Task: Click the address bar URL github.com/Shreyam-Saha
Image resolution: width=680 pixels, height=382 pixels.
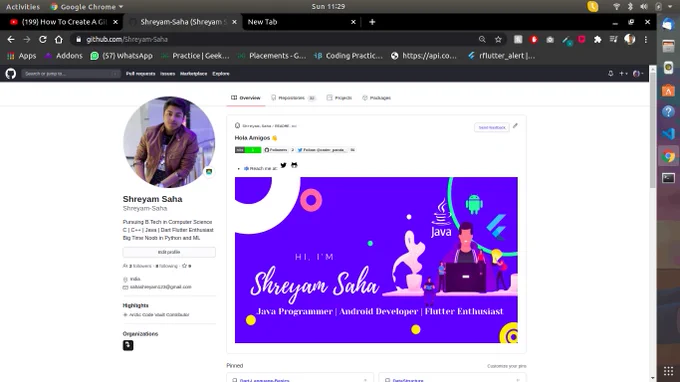Action: point(127,39)
